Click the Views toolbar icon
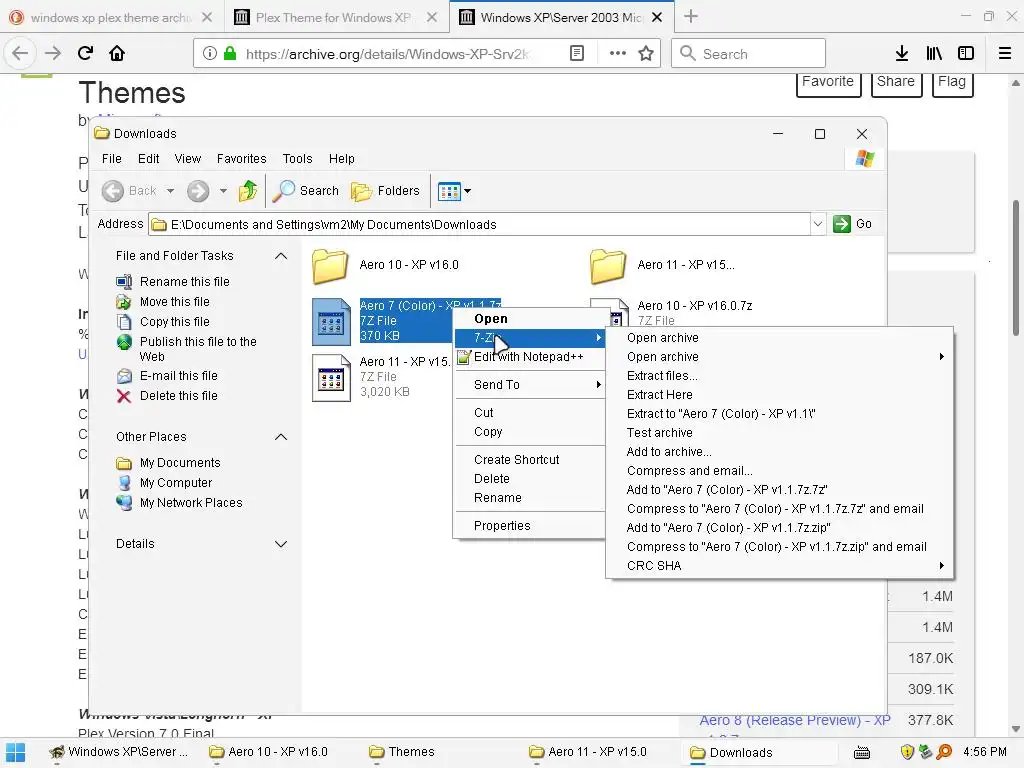 (449, 191)
